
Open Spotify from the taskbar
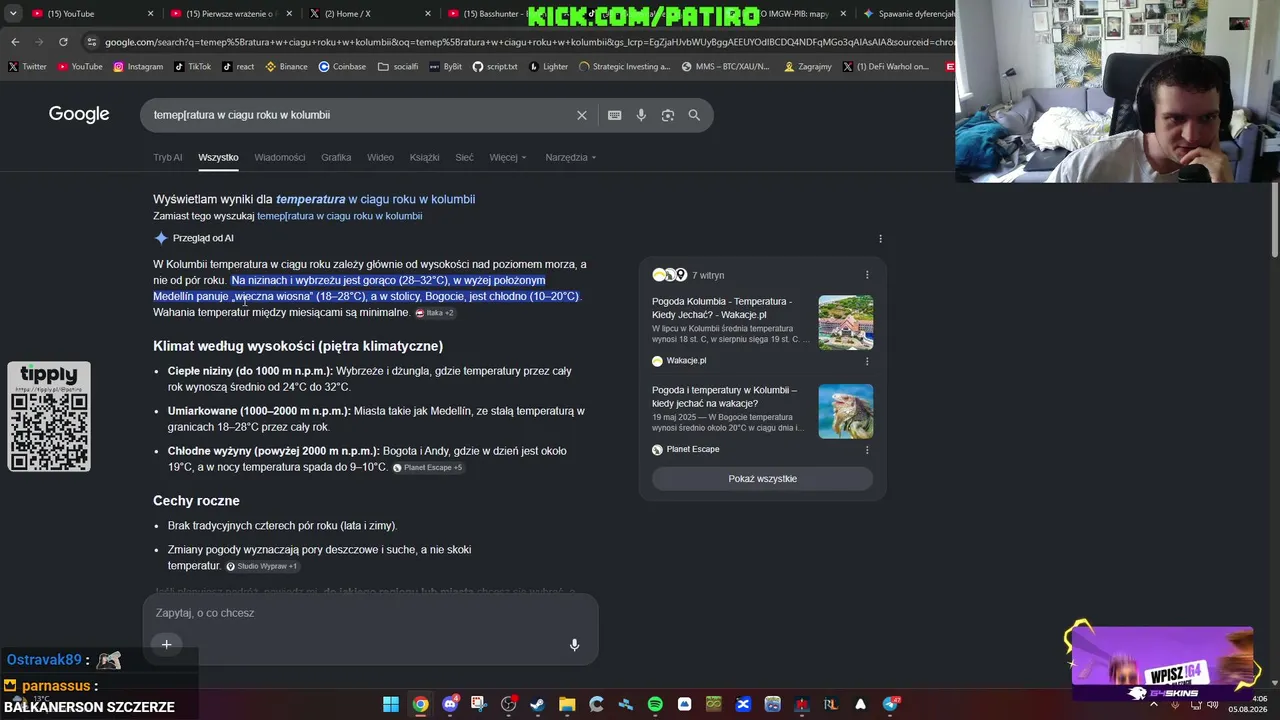coord(655,704)
